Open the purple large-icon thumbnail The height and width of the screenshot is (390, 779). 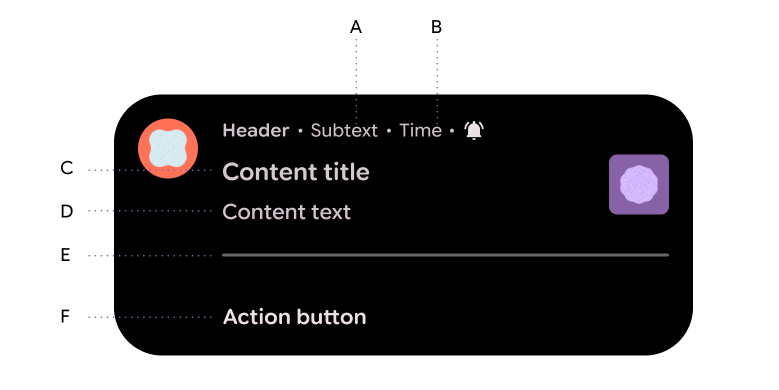coord(639,184)
